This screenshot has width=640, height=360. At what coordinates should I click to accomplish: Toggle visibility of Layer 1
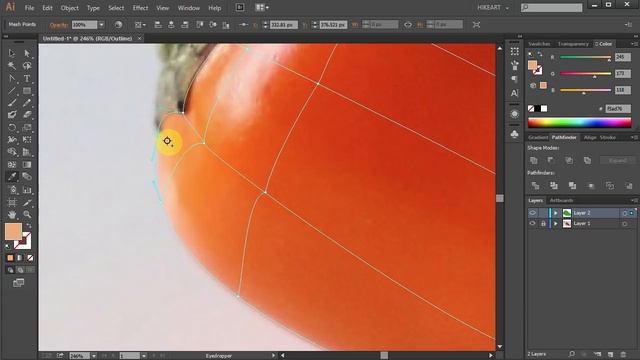532,224
